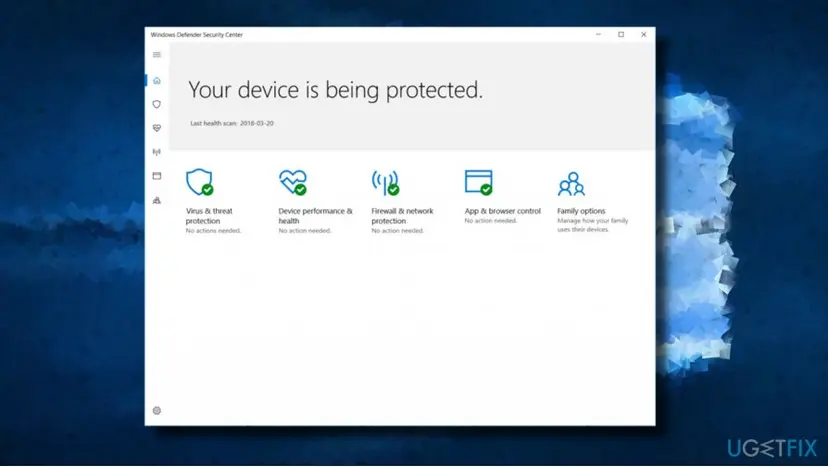Click App & browser control window tile icon

[478, 182]
